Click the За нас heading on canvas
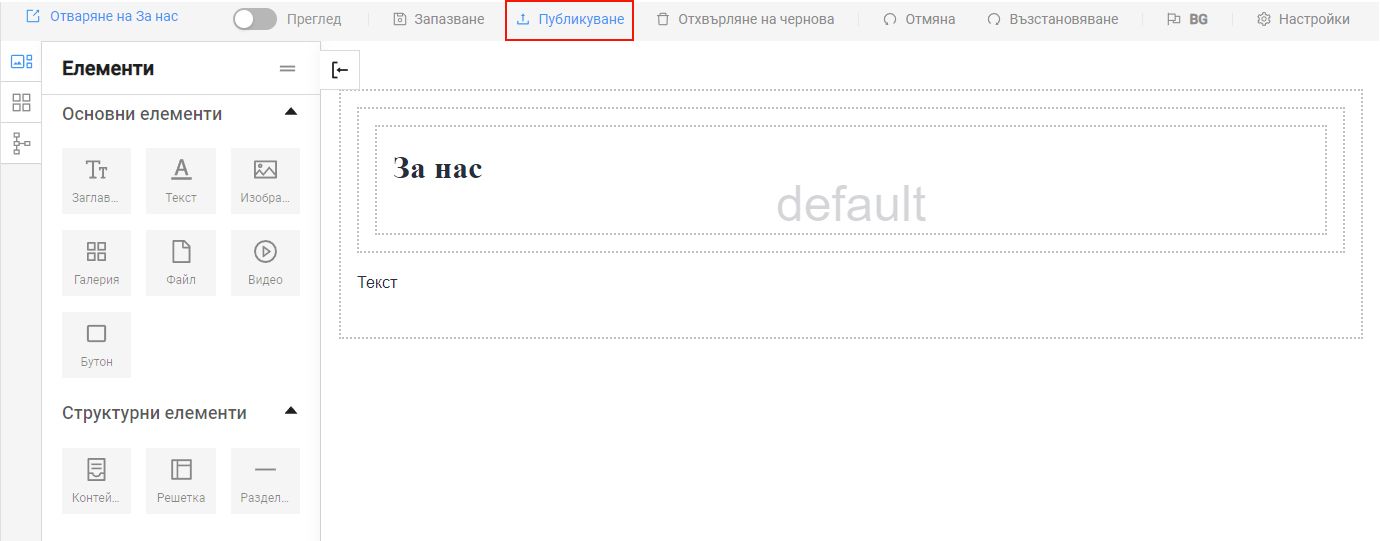 pyautogui.click(x=437, y=168)
